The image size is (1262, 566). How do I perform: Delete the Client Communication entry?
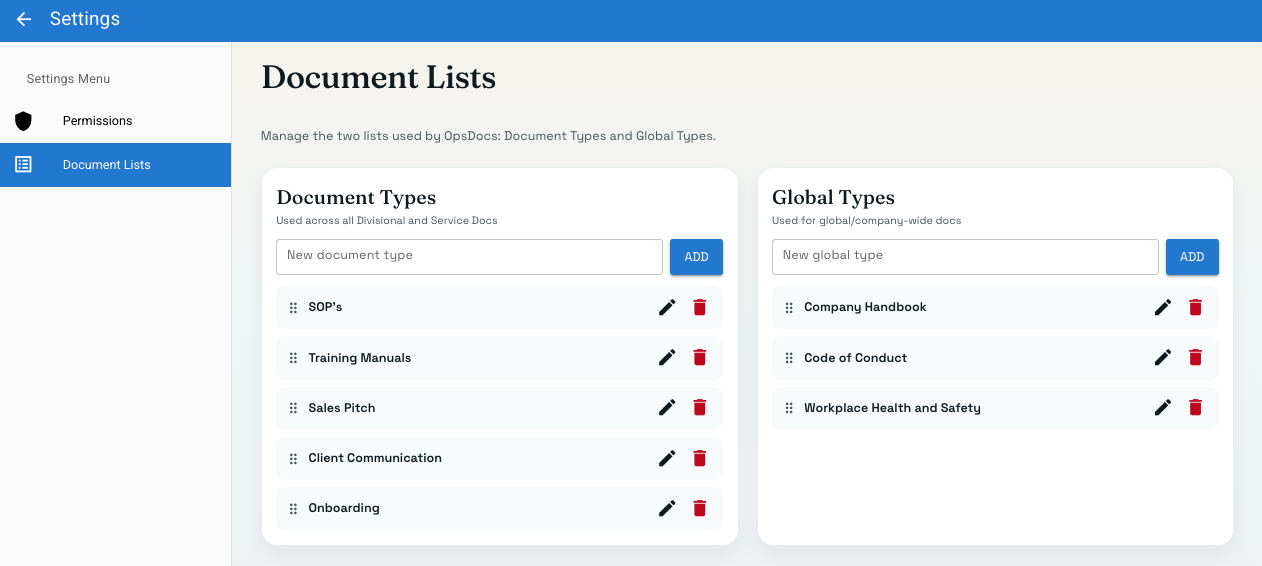(x=700, y=458)
